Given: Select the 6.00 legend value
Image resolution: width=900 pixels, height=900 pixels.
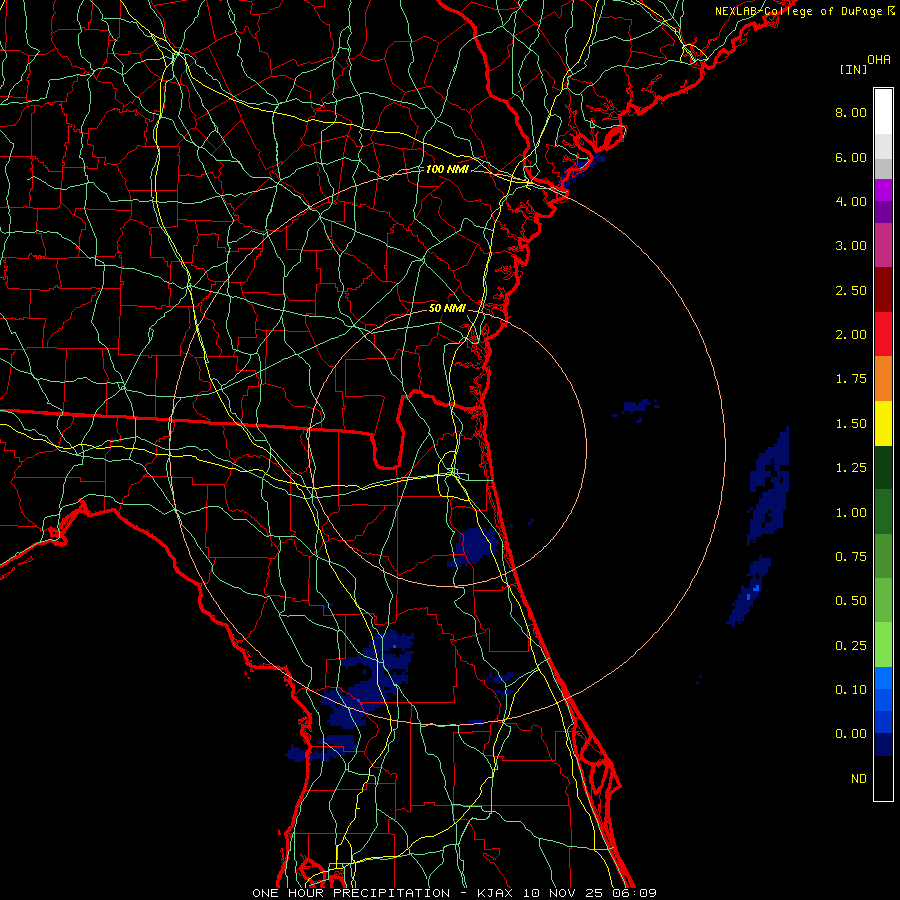Looking at the screenshot, I should [851, 157].
